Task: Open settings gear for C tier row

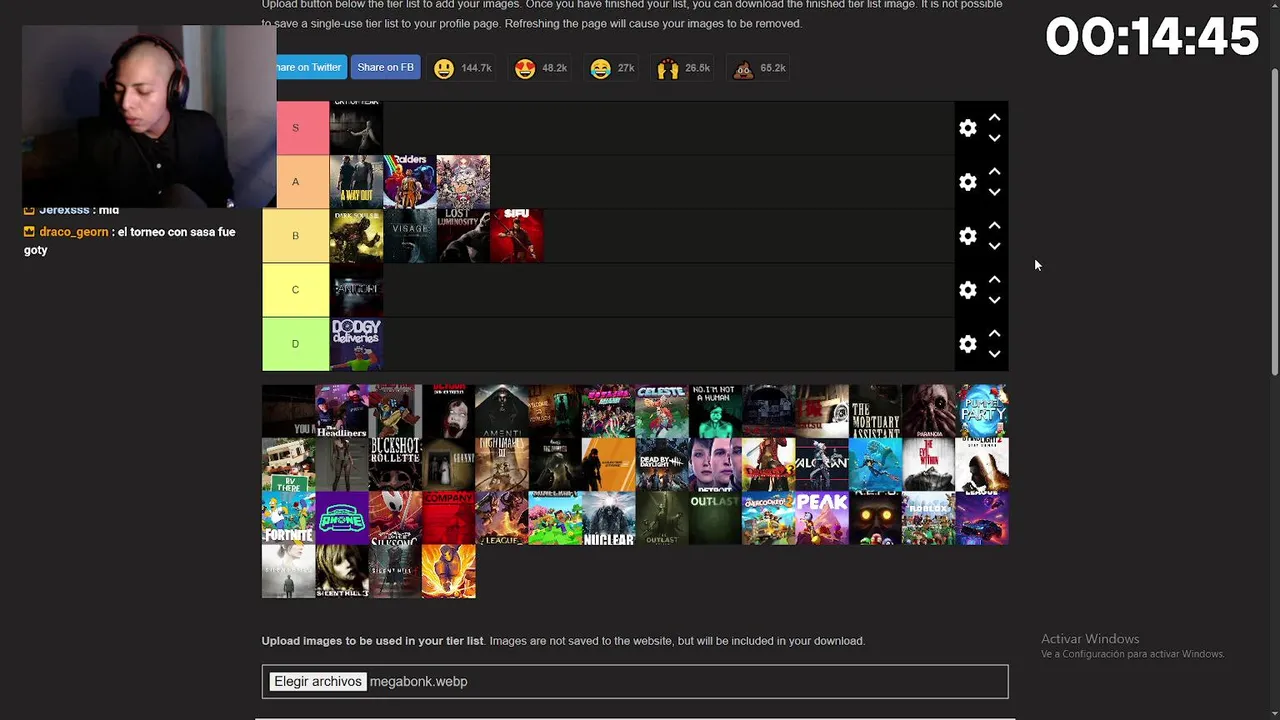Action: click(967, 290)
